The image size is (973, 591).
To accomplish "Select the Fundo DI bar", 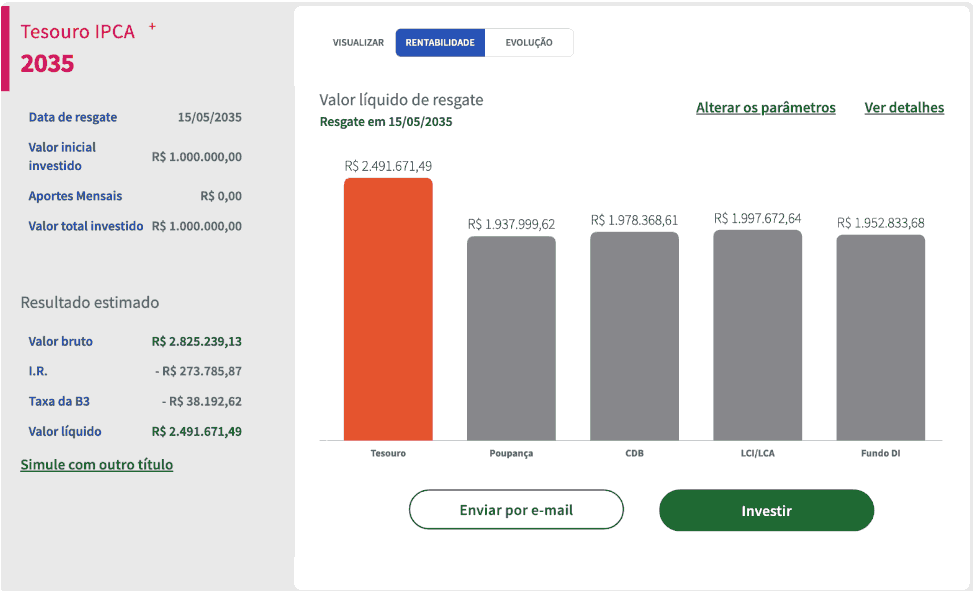I will (880, 335).
